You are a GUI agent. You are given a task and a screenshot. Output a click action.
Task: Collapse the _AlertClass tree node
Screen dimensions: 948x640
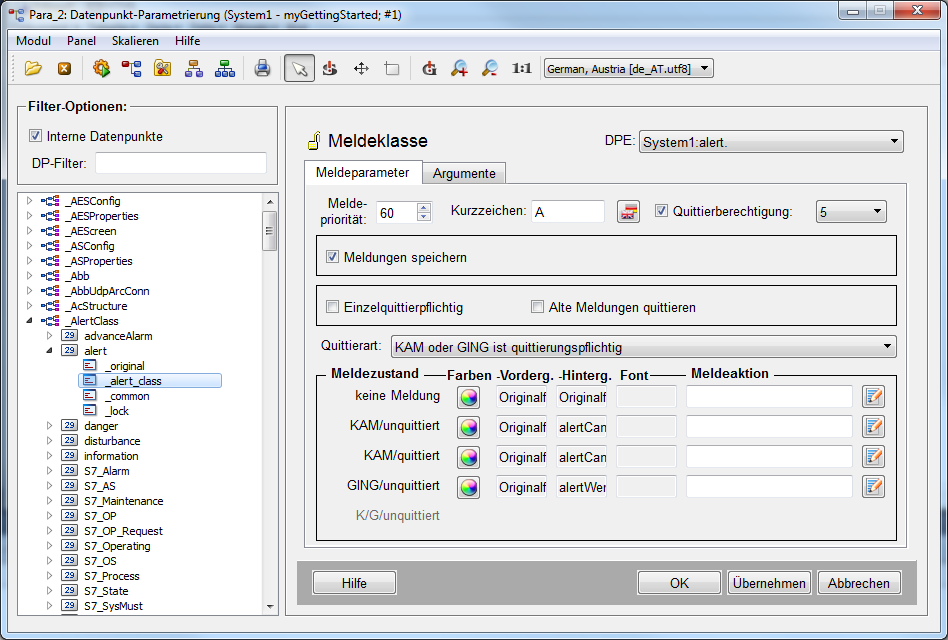(29, 321)
